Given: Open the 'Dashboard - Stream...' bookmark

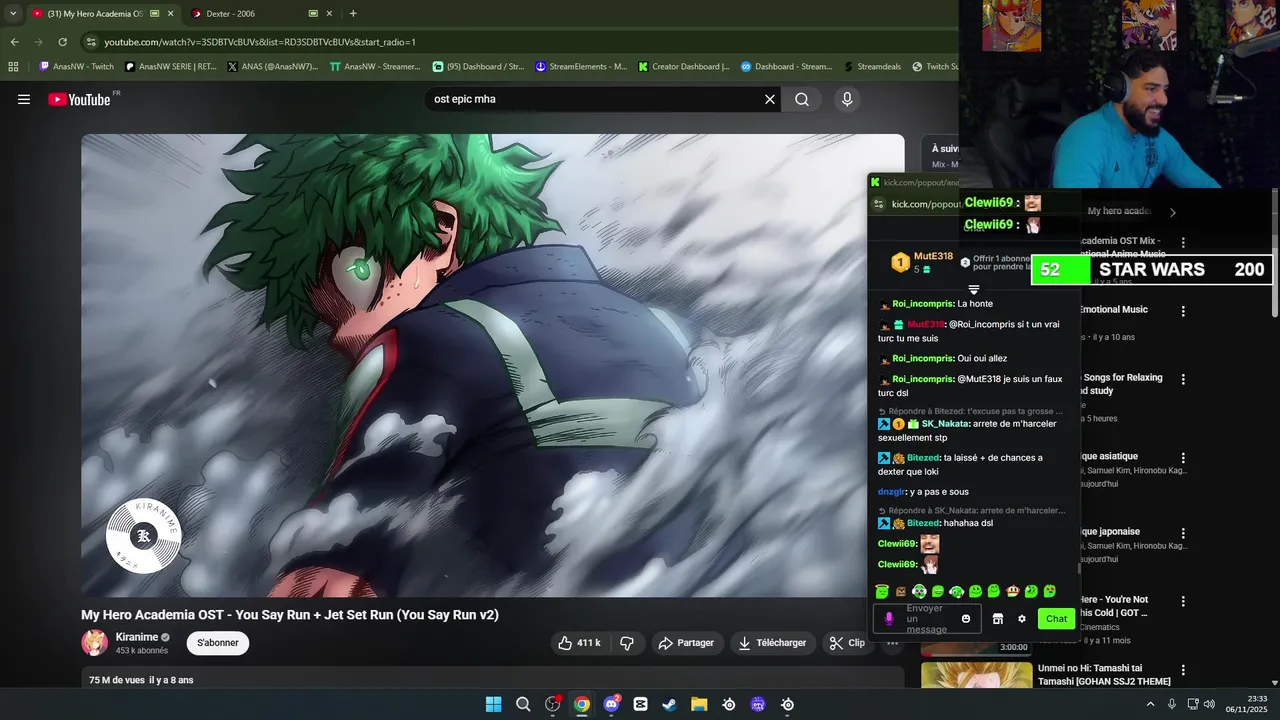Looking at the screenshot, I should 786,67.
